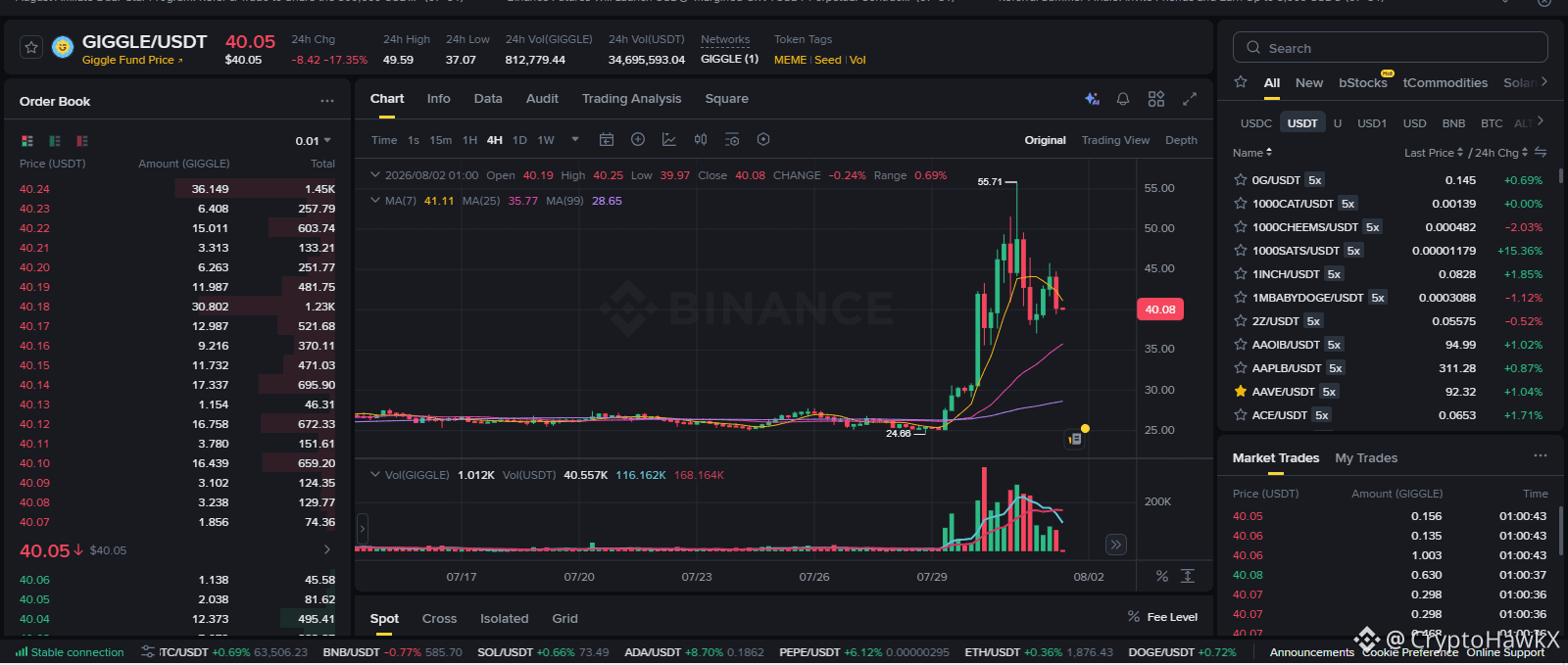The height and width of the screenshot is (665, 1568).
Task: Swap 24h Chg column display icon
Action: coord(1541,152)
